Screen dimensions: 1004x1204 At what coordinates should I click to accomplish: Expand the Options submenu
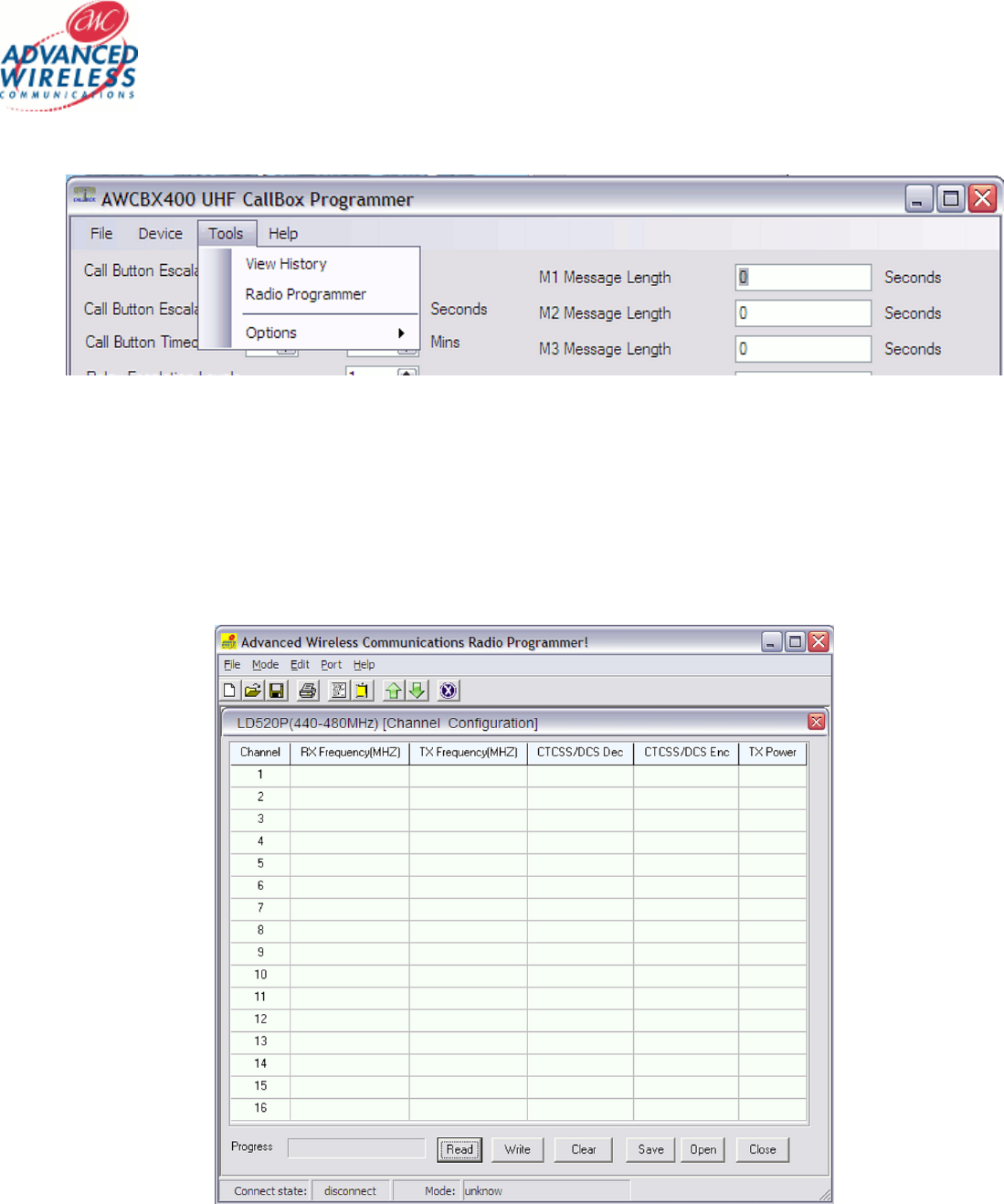pyautogui.click(x=310, y=333)
